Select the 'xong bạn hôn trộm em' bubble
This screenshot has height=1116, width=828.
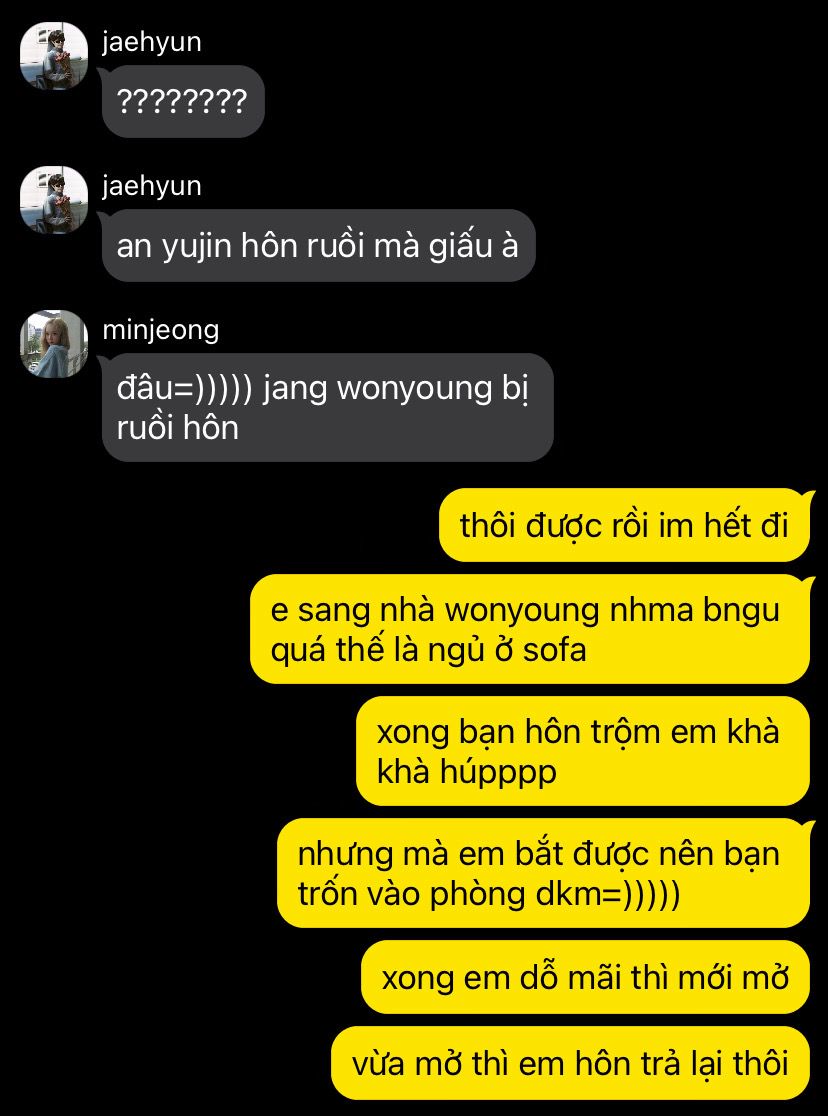point(582,752)
